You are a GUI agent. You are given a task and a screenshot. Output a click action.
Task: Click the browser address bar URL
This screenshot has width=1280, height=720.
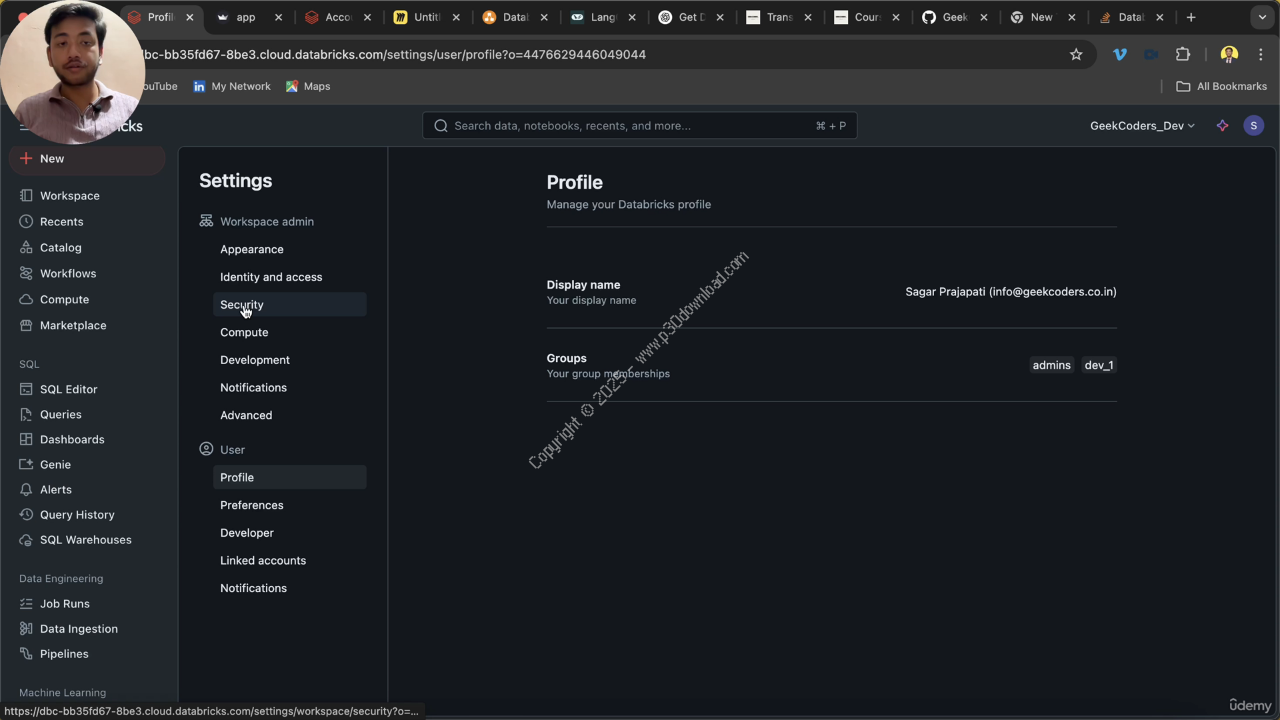pyautogui.click(x=395, y=55)
